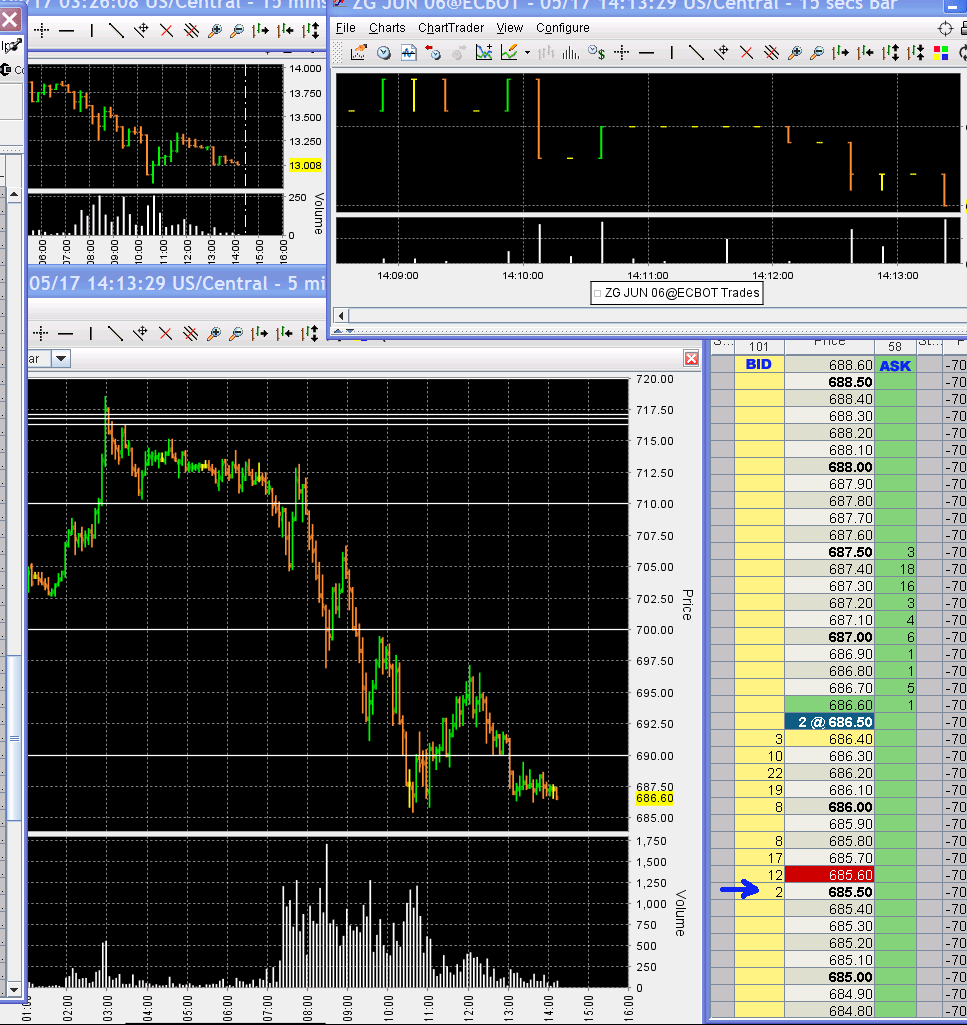
Task: Select vertical line tool in 15 secs toolbar
Action: (x=671, y=53)
